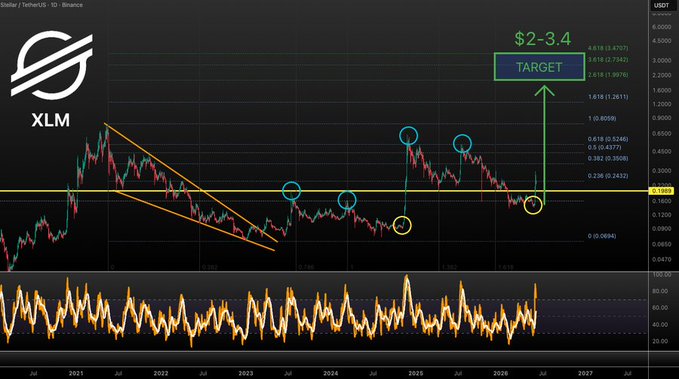The width and height of the screenshot is (679, 379).
Task: Click 2027 on the time axis
Action: pos(585,373)
